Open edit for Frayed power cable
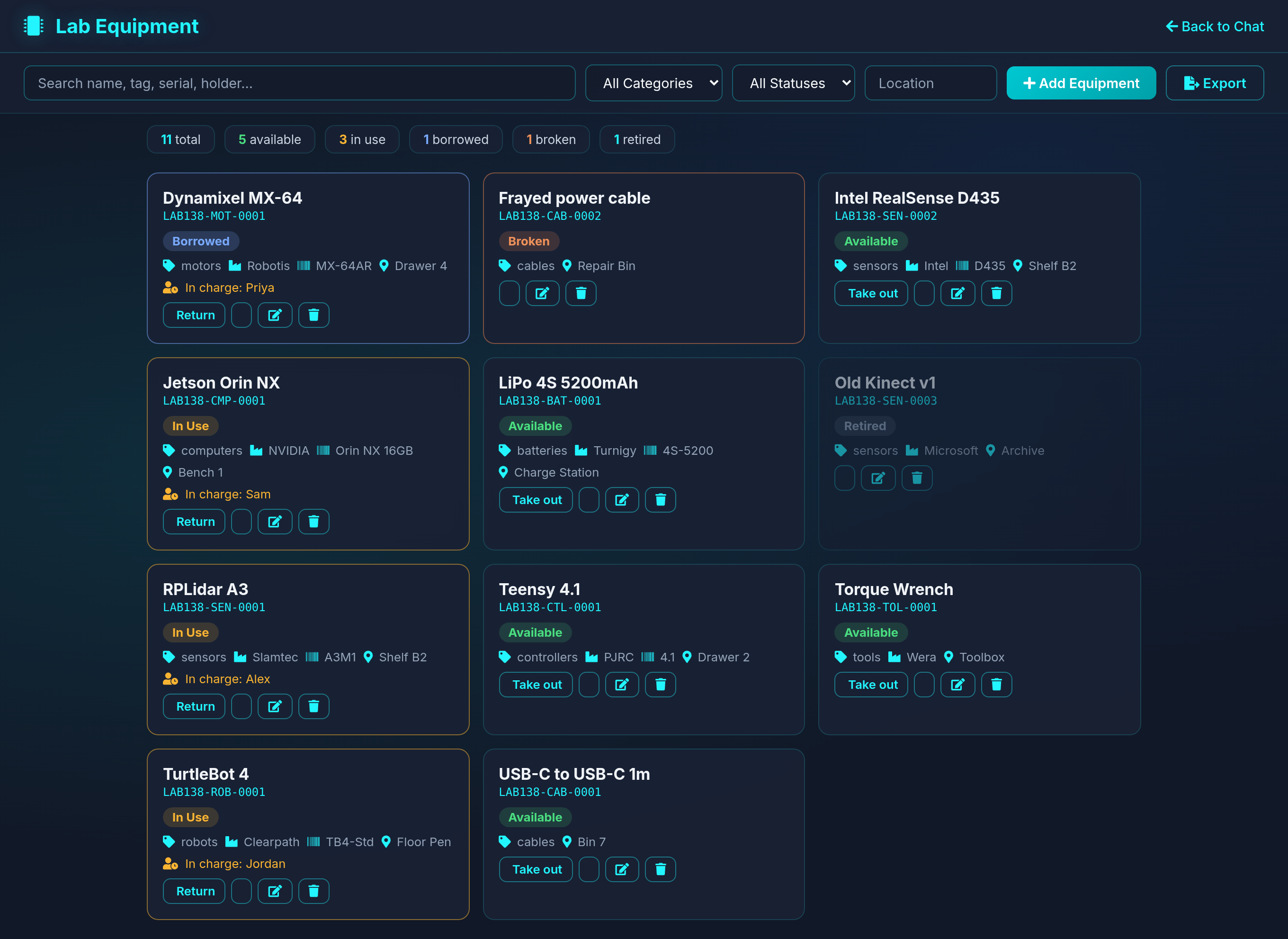The image size is (1288, 939). (x=543, y=293)
